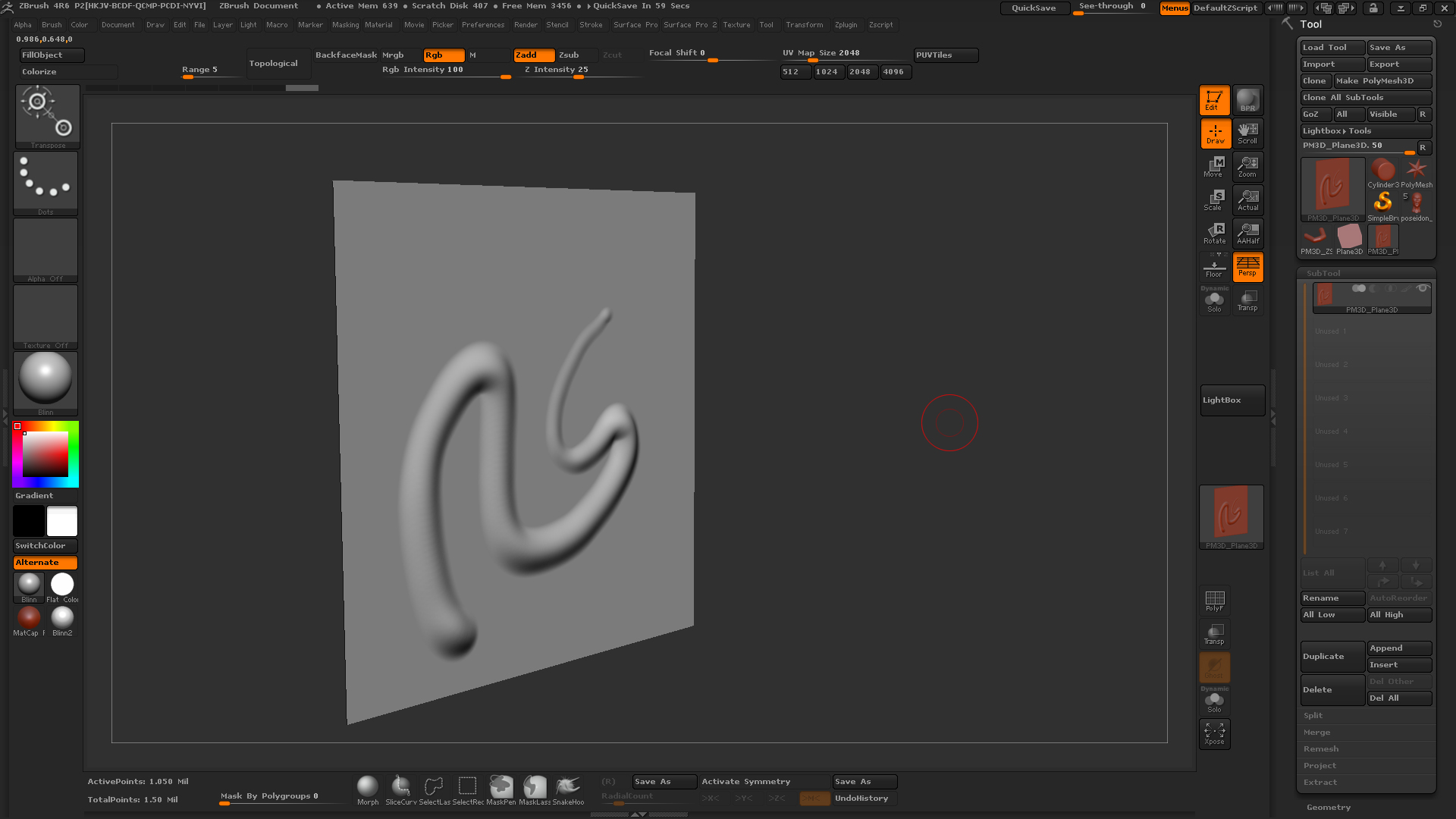Open the Brush menu
1456x819 pixels.
(x=52, y=25)
